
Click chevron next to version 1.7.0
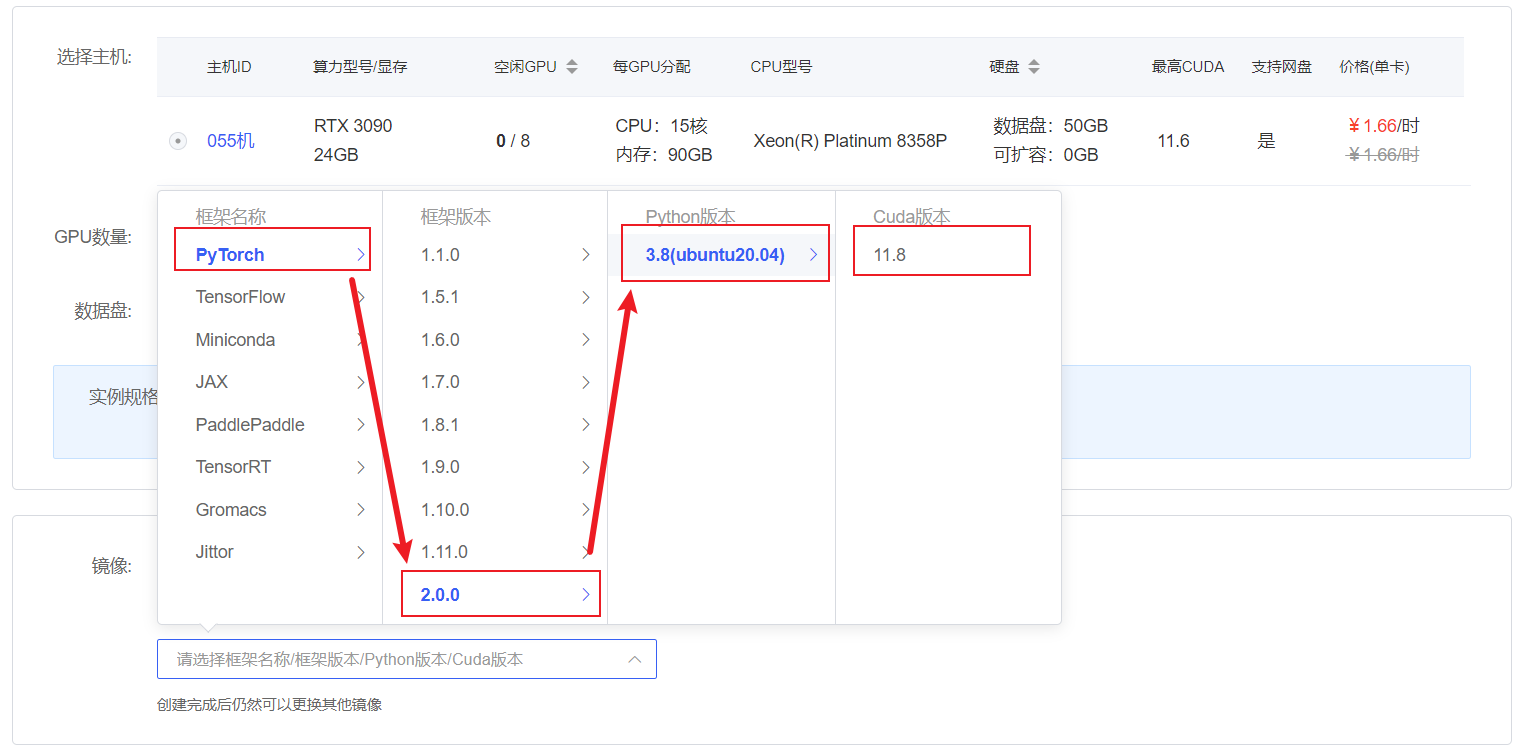(586, 382)
